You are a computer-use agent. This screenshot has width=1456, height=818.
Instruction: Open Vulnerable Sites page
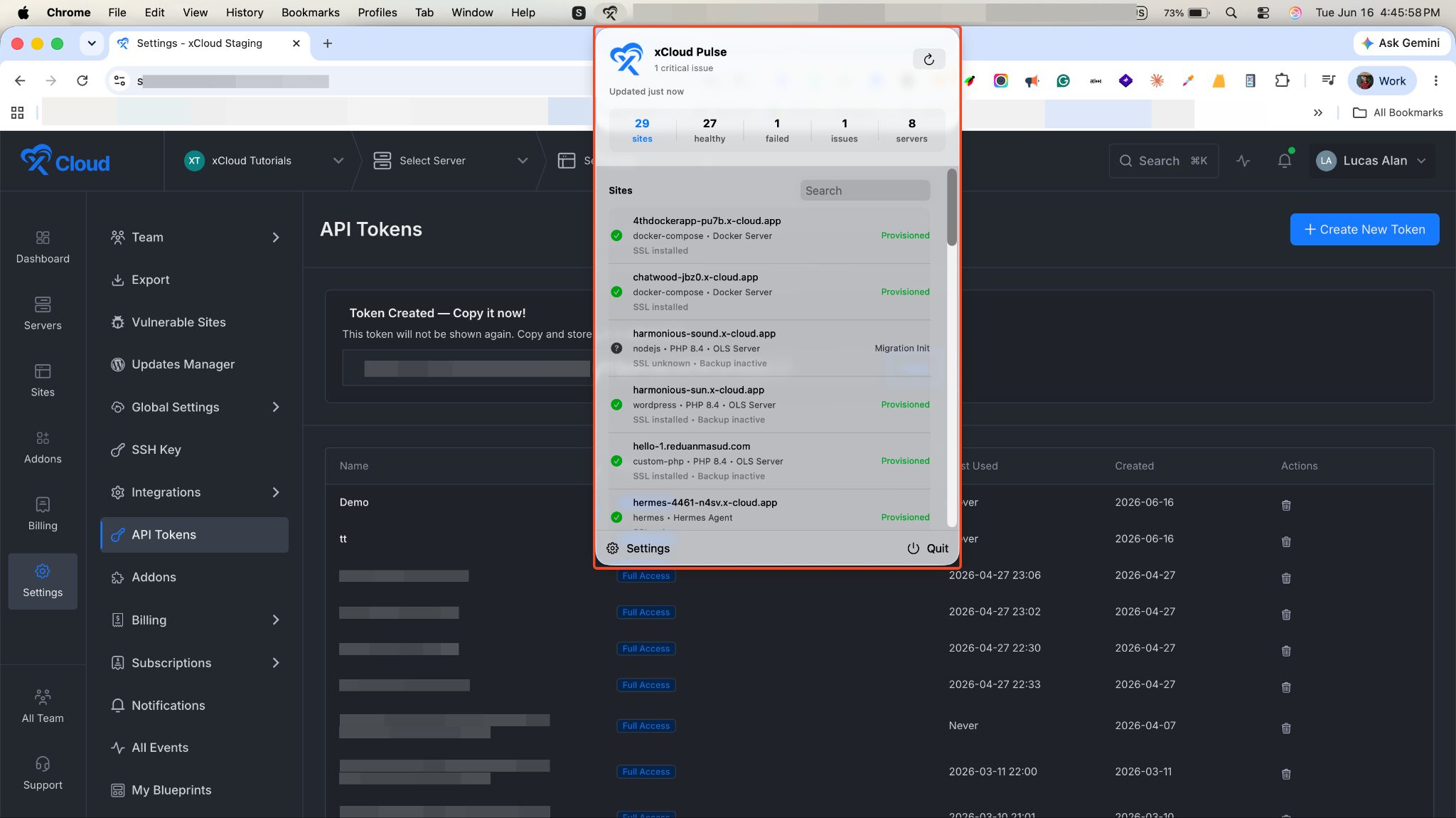coord(195,322)
